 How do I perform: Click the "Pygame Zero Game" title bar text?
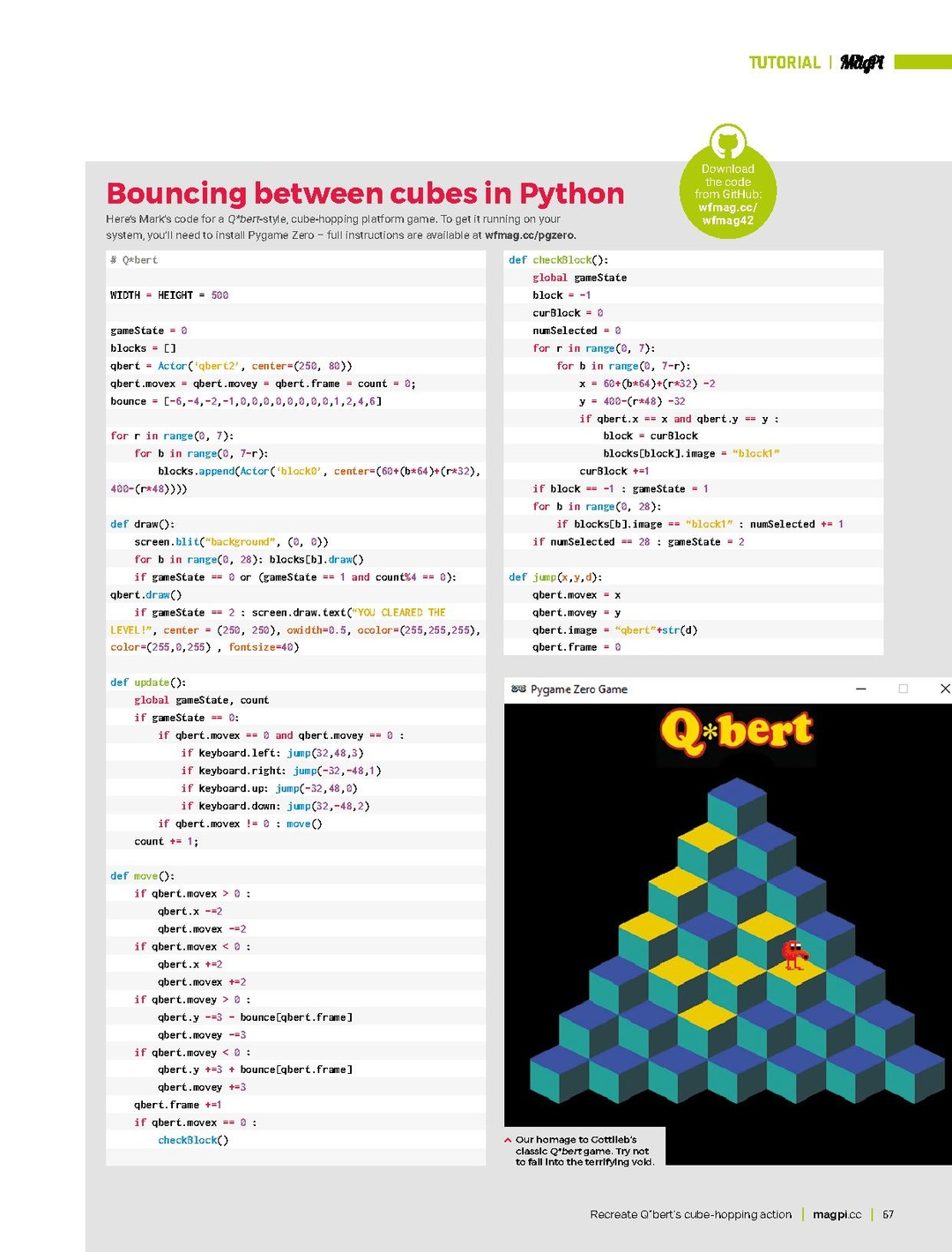pos(579,689)
